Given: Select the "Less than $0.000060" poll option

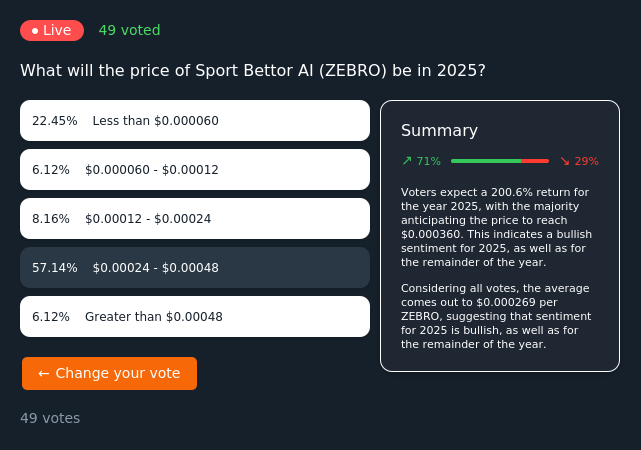Looking at the screenshot, I should click(x=195, y=121).
